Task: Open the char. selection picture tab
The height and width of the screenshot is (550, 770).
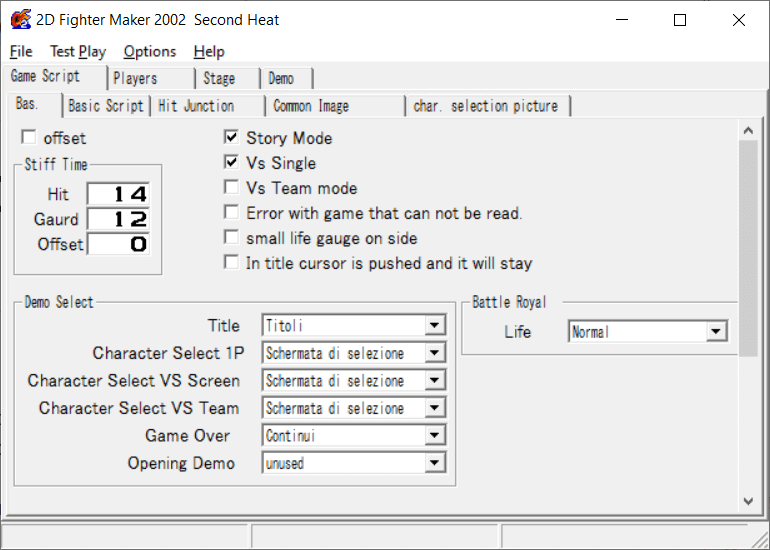Action: coord(488,106)
